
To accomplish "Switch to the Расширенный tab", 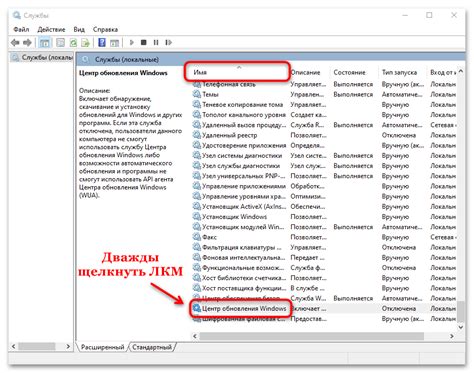I will (x=102, y=347).
